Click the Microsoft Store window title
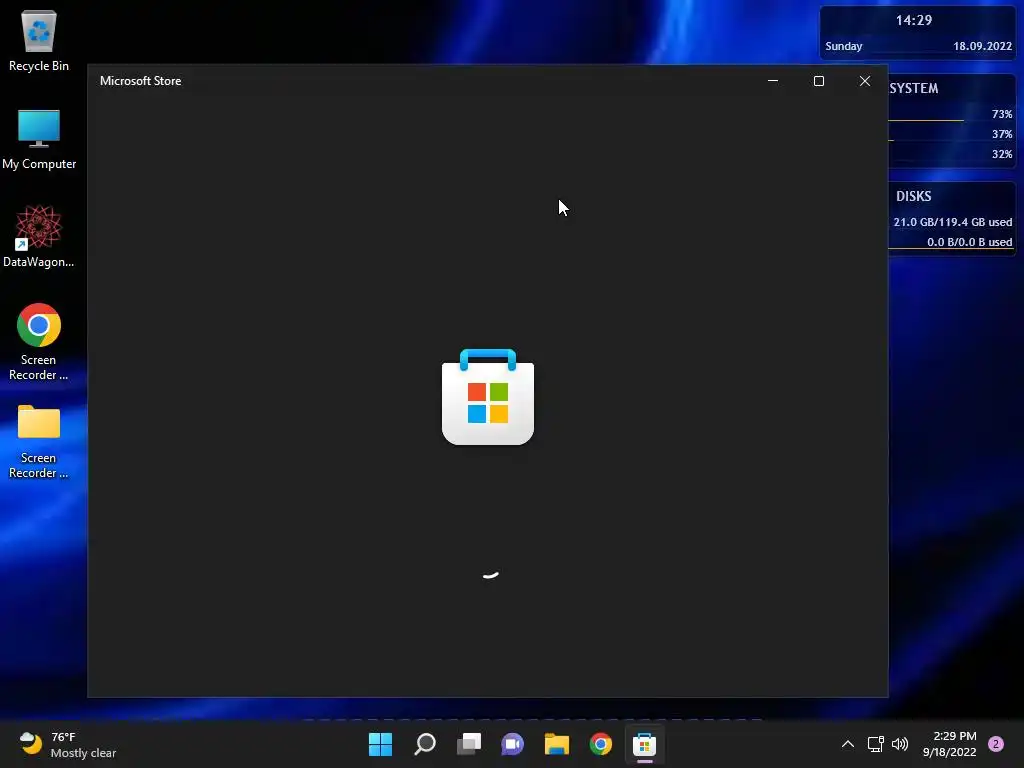1024x768 pixels. pos(140,81)
